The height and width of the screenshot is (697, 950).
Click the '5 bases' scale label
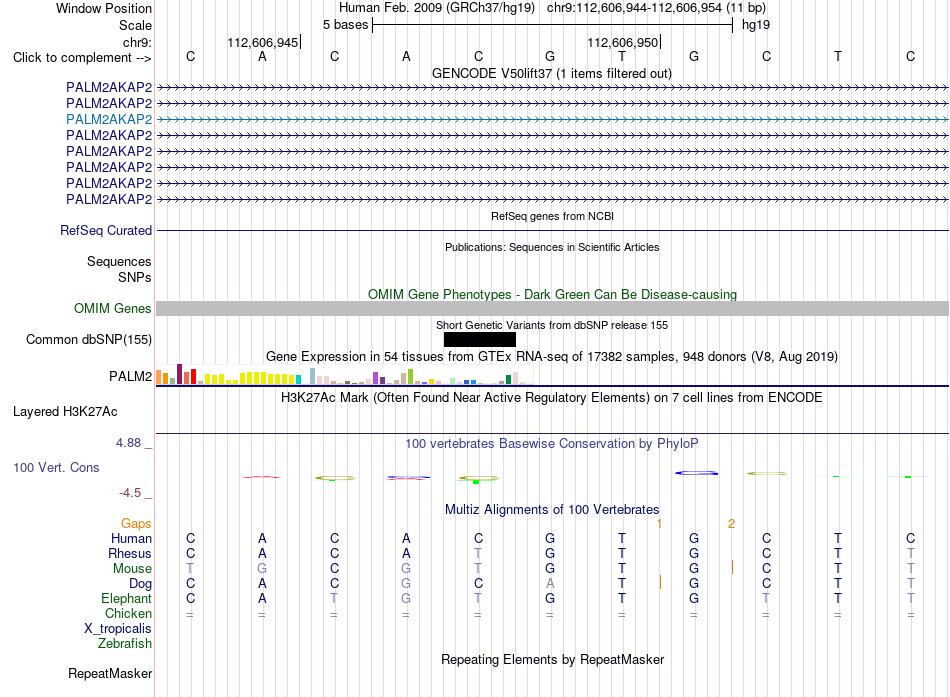pos(345,25)
